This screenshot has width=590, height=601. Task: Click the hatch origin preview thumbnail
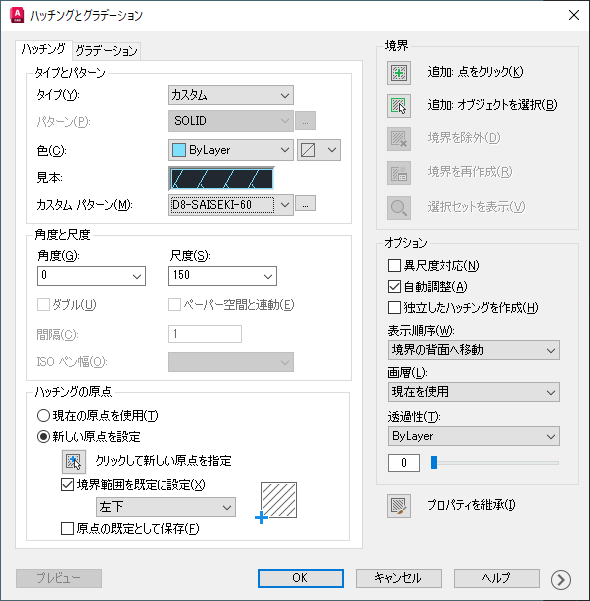coord(279,500)
